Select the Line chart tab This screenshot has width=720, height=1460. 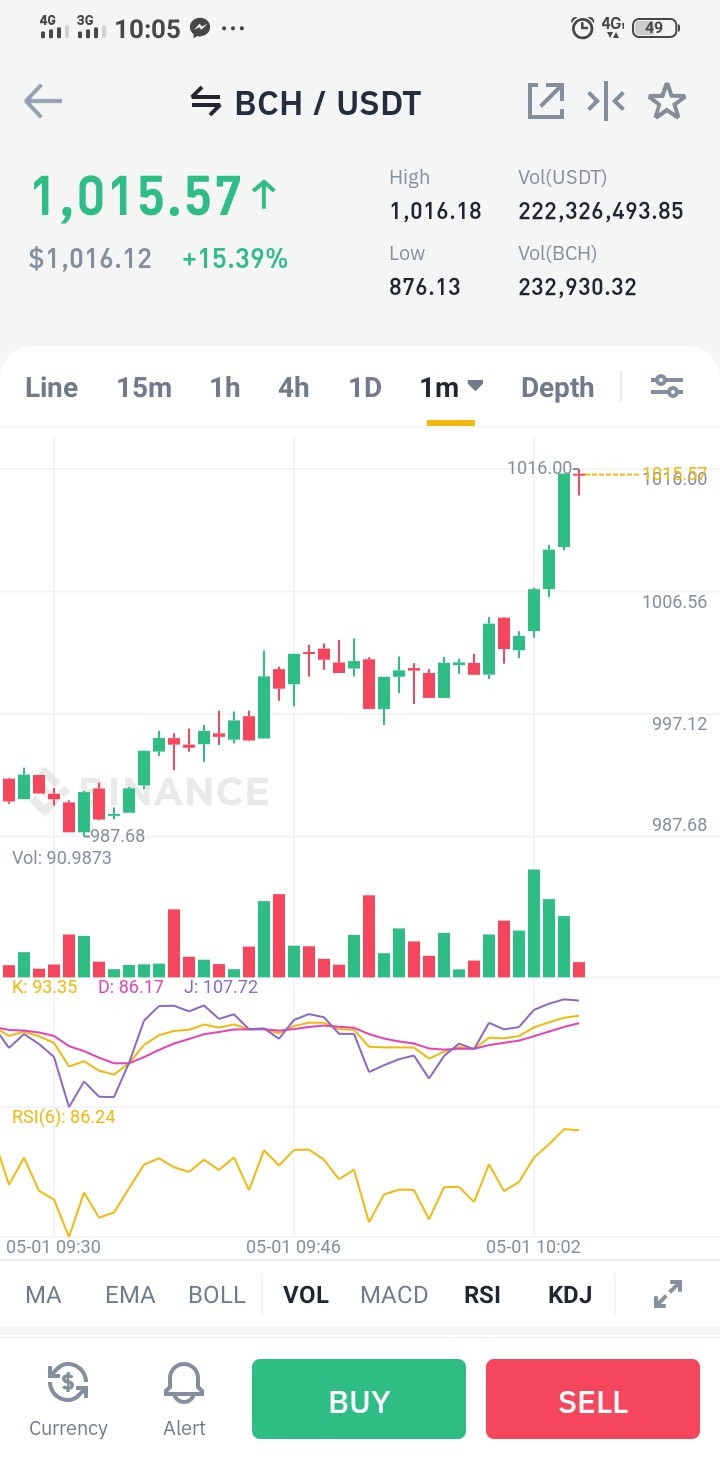point(51,387)
